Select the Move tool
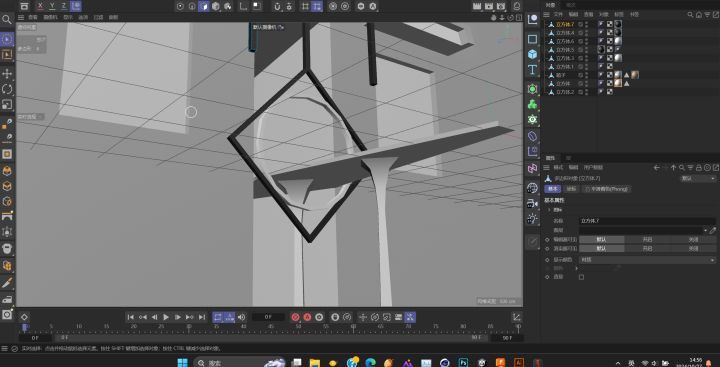This screenshot has width=720, height=367. (7, 73)
